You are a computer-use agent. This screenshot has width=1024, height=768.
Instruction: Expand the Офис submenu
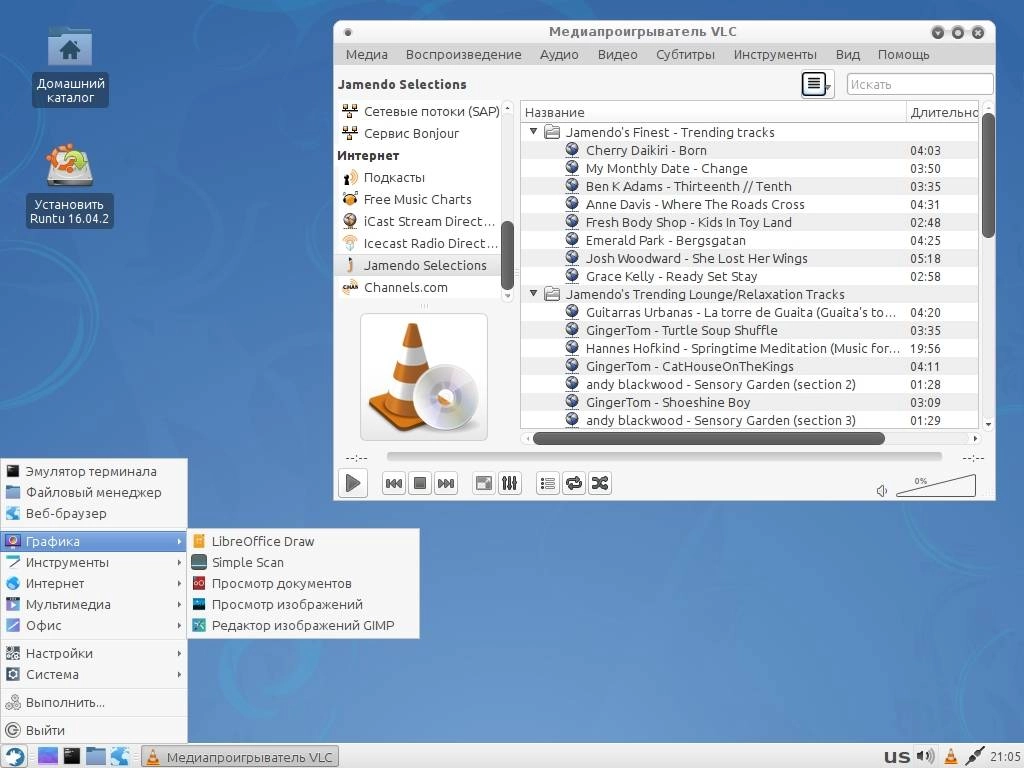tap(94, 625)
